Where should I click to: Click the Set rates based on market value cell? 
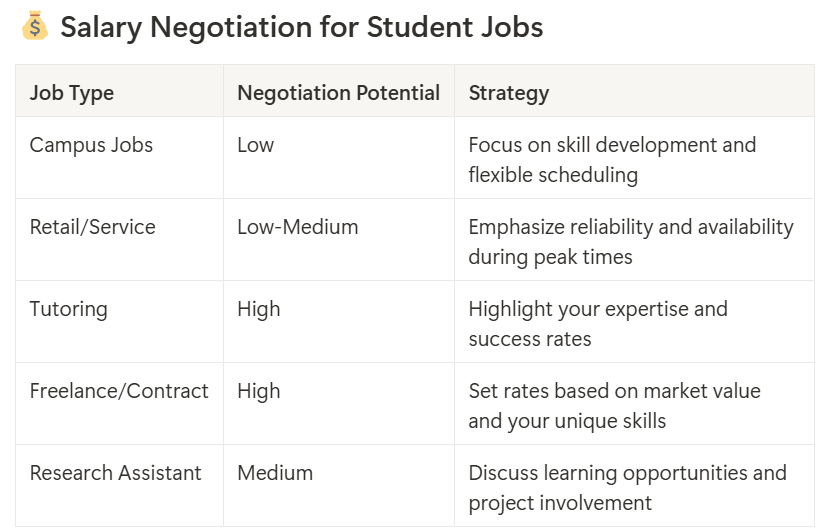coord(614,406)
